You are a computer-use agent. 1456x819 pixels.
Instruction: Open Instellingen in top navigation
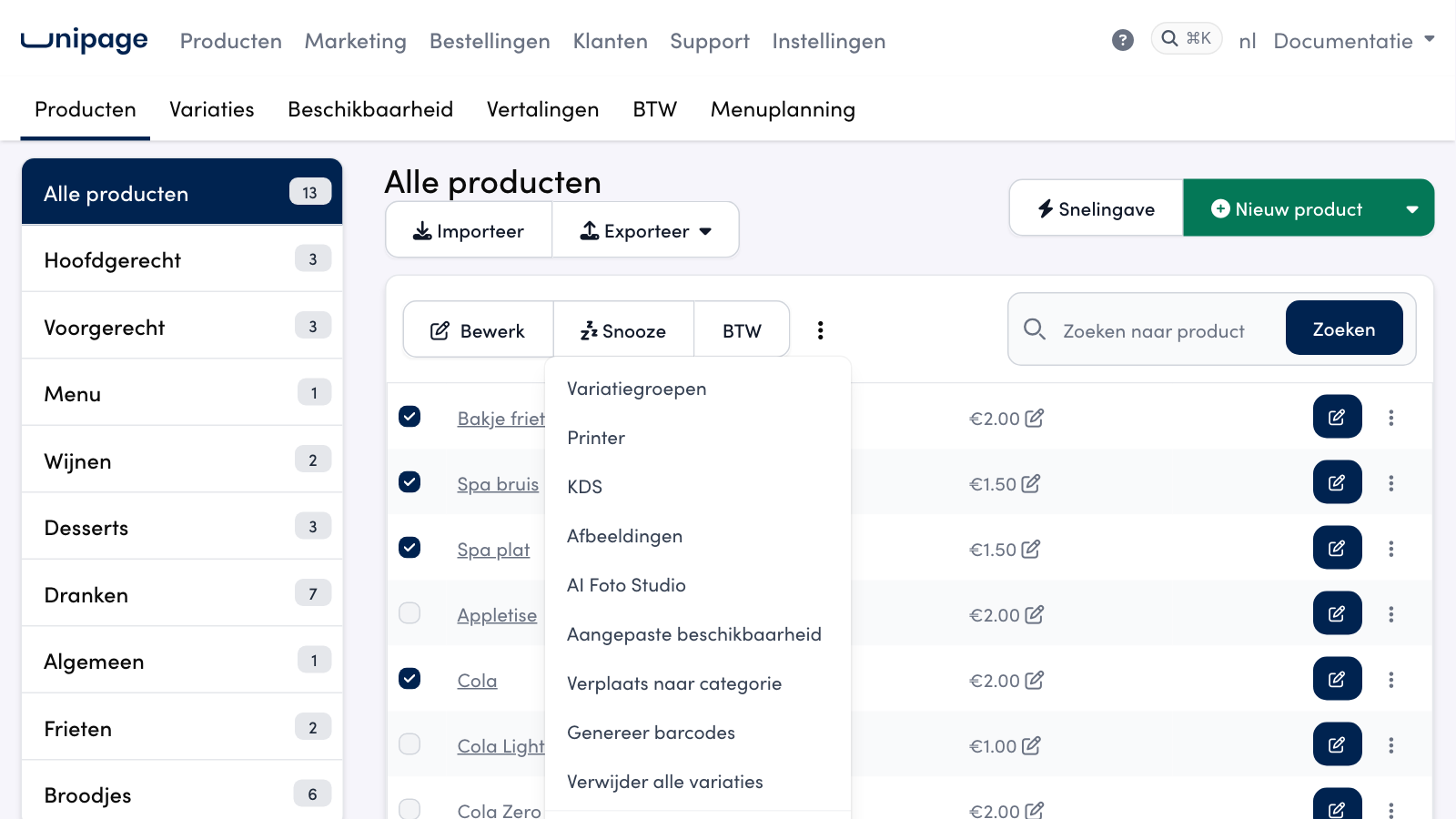pos(829,41)
